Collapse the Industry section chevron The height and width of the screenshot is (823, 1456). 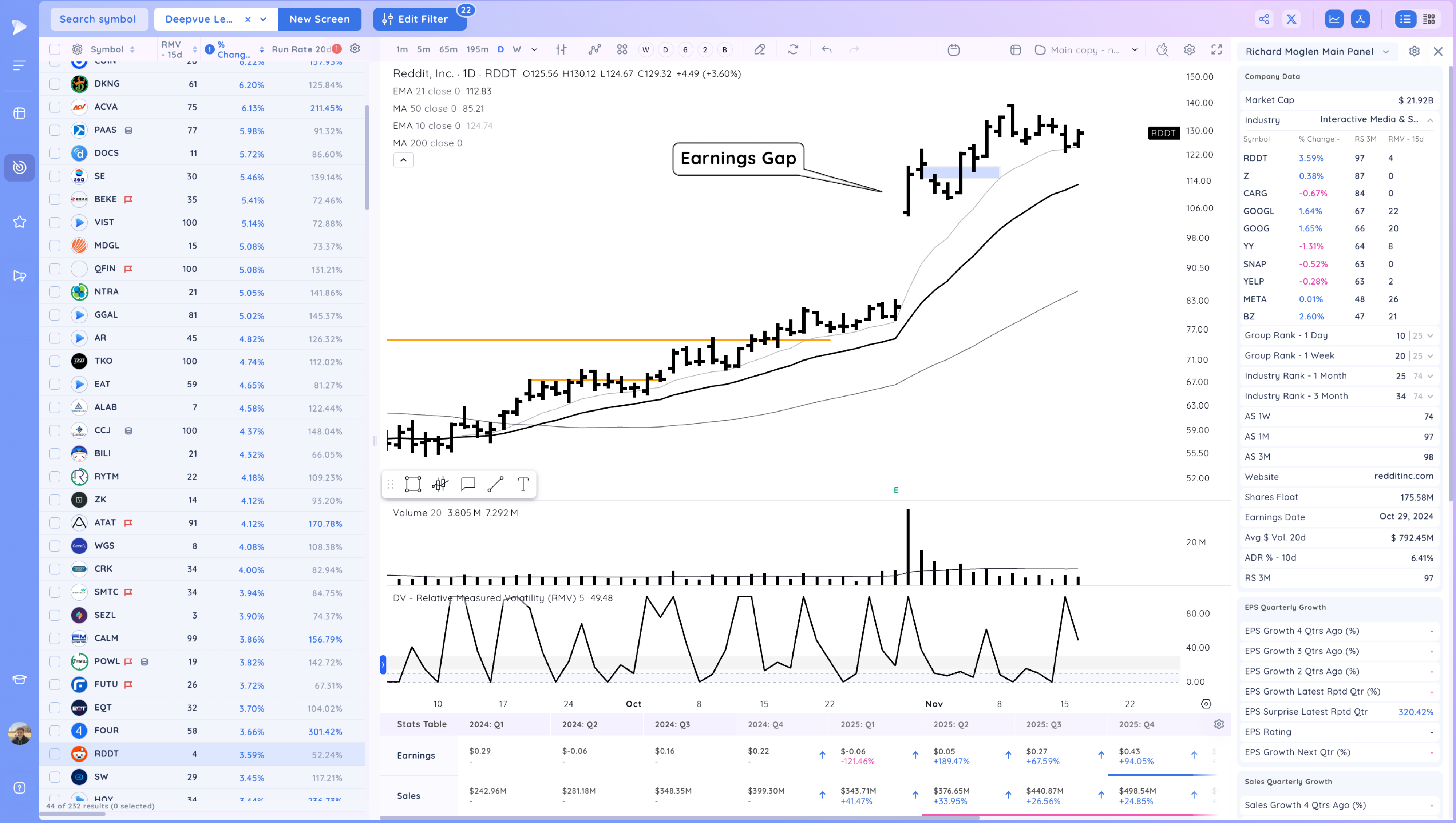1430,120
